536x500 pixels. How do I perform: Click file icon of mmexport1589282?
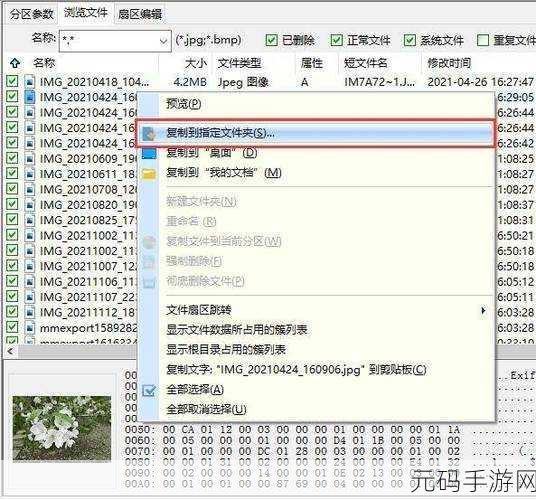[30, 327]
